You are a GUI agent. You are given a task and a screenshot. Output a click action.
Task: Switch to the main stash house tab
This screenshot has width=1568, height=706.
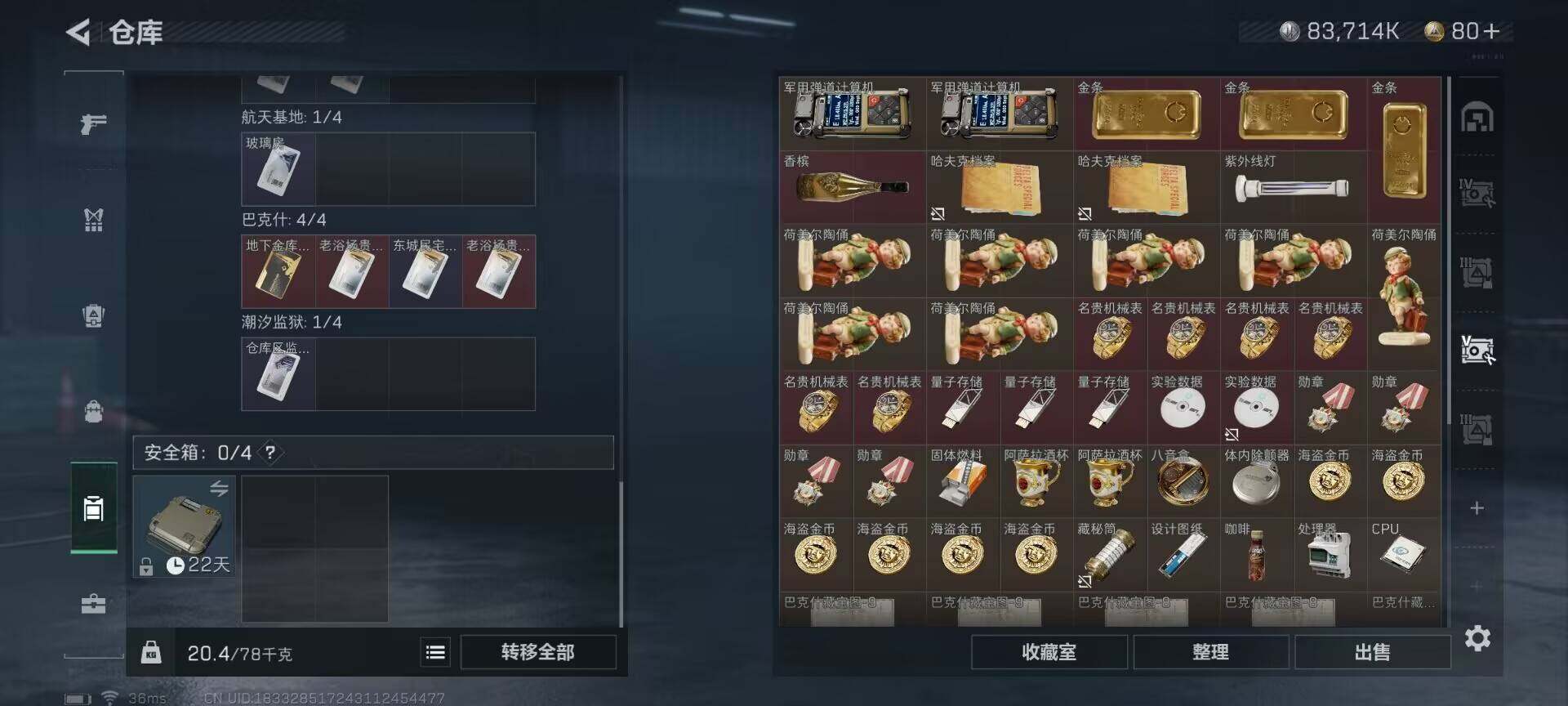coord(1477,117)
